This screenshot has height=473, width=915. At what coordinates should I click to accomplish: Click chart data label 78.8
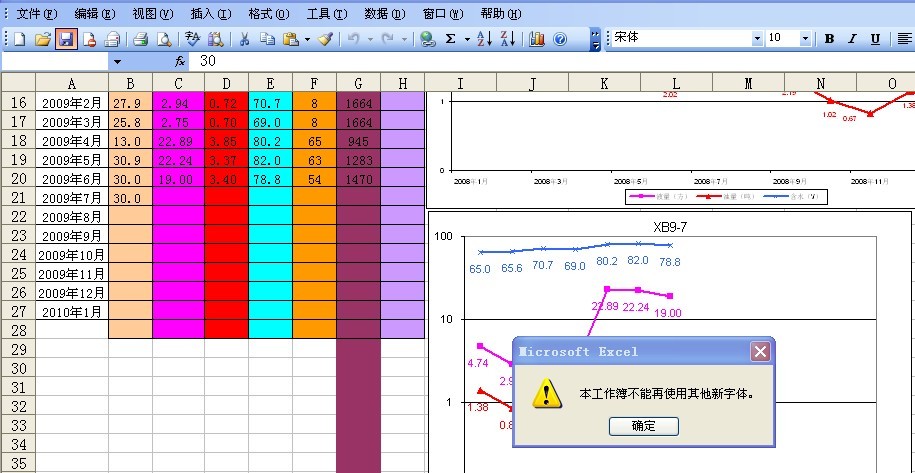pyautogui.click(x=669, y=262)
